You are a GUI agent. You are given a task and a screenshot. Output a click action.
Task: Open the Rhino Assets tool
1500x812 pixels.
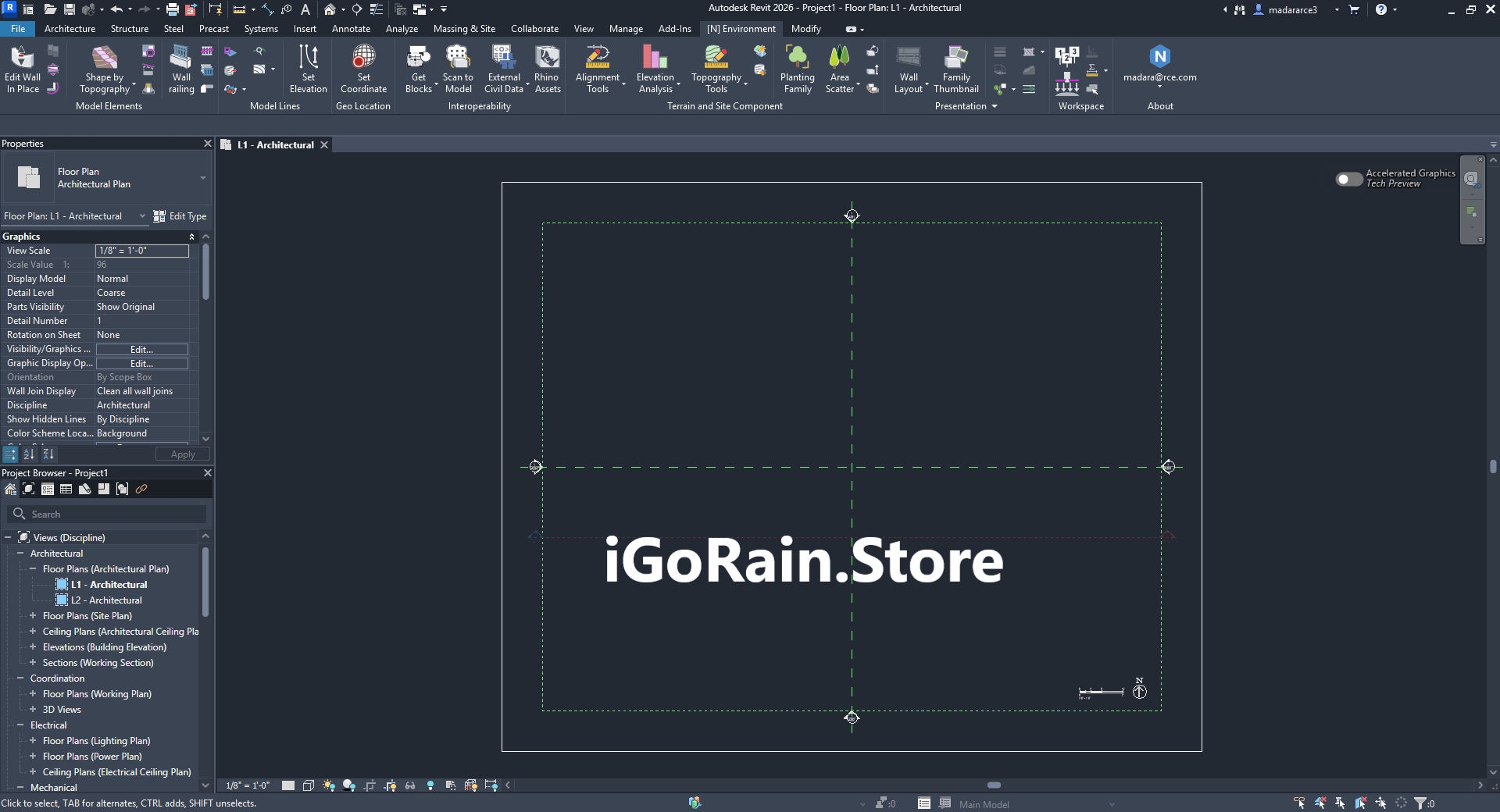tap(547, 69)
